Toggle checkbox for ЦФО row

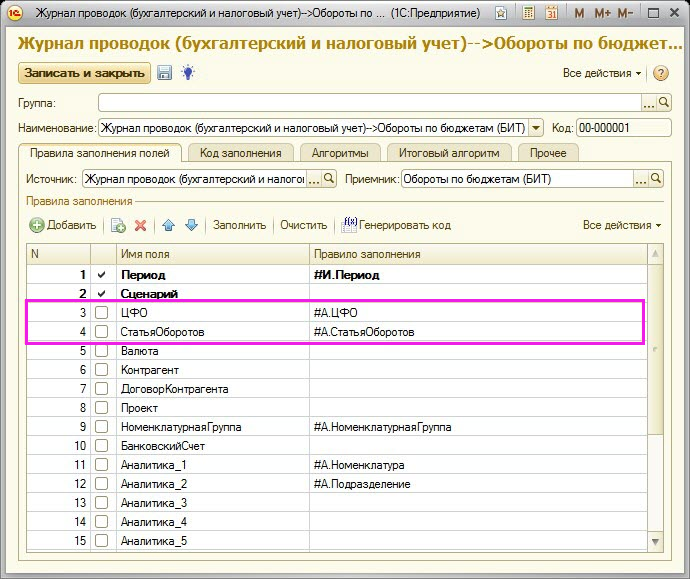[101, 313]
